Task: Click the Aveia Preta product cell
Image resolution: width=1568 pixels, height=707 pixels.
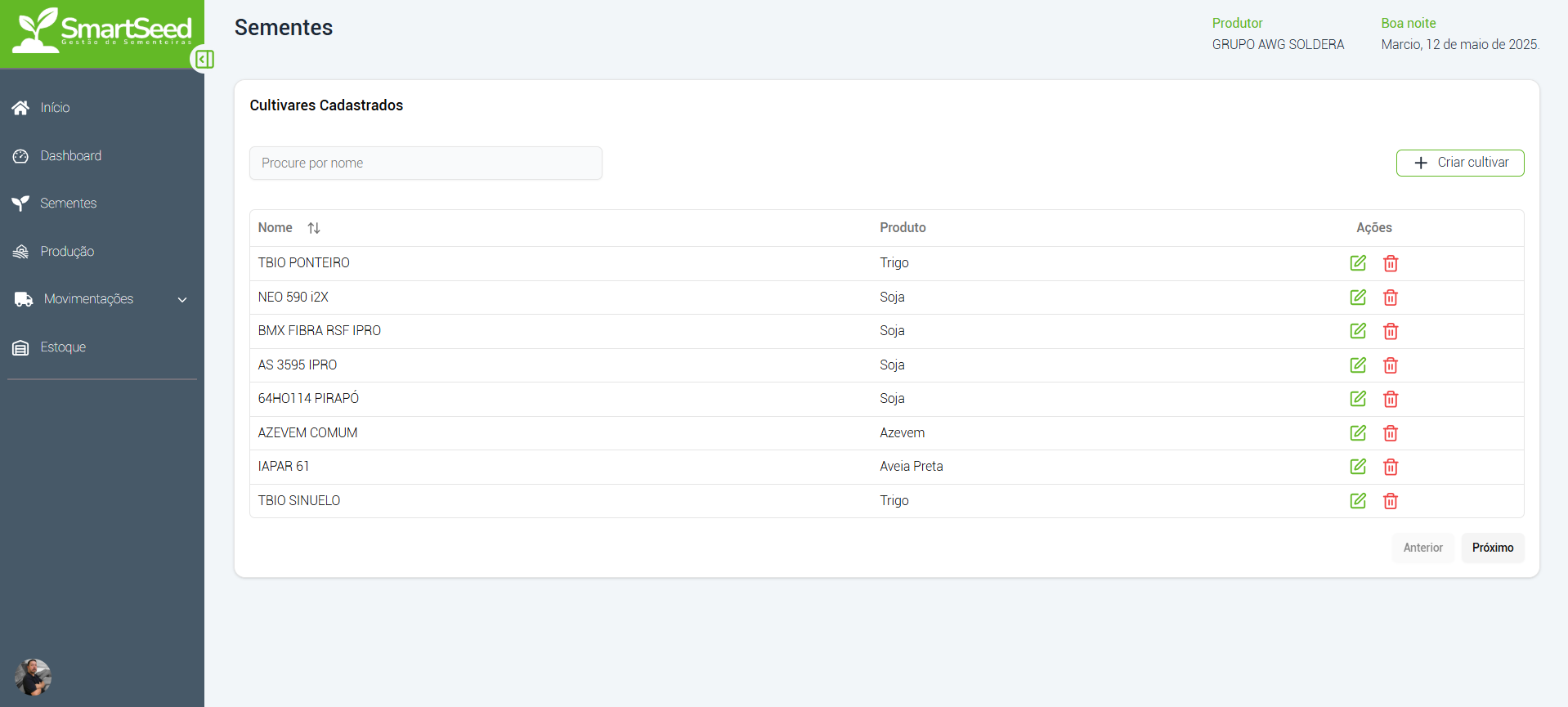Action: point(912,467)
